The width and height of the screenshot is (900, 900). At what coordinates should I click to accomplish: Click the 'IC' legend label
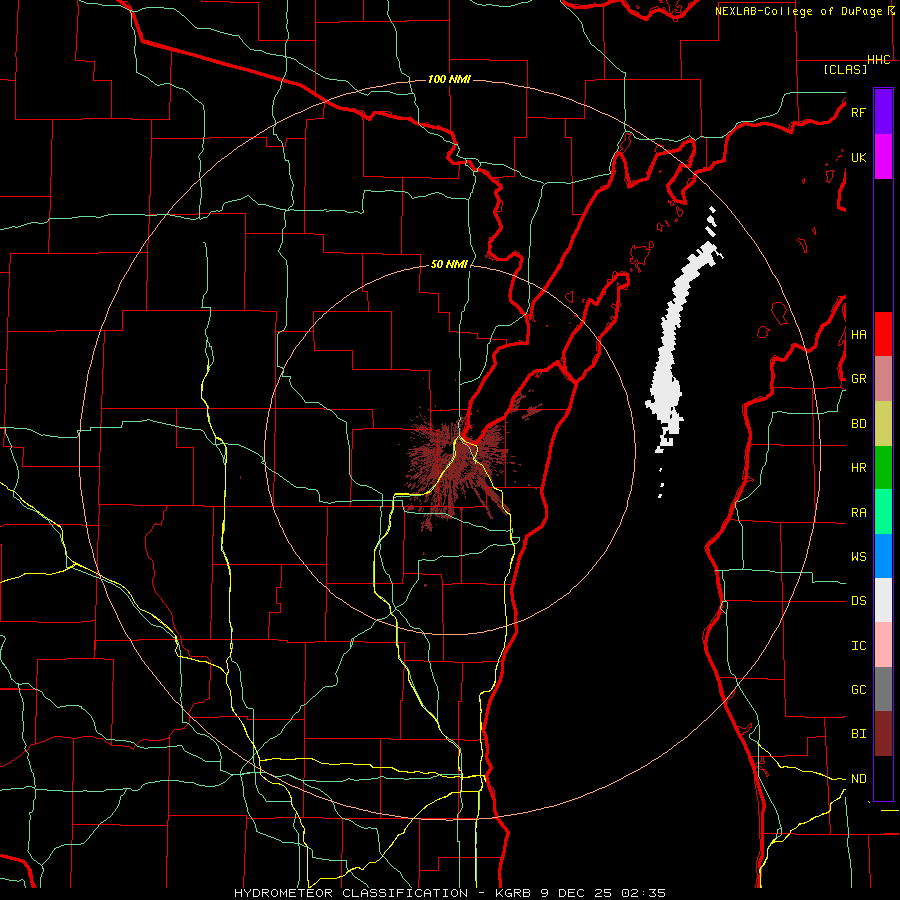click(x=858, y=645)
